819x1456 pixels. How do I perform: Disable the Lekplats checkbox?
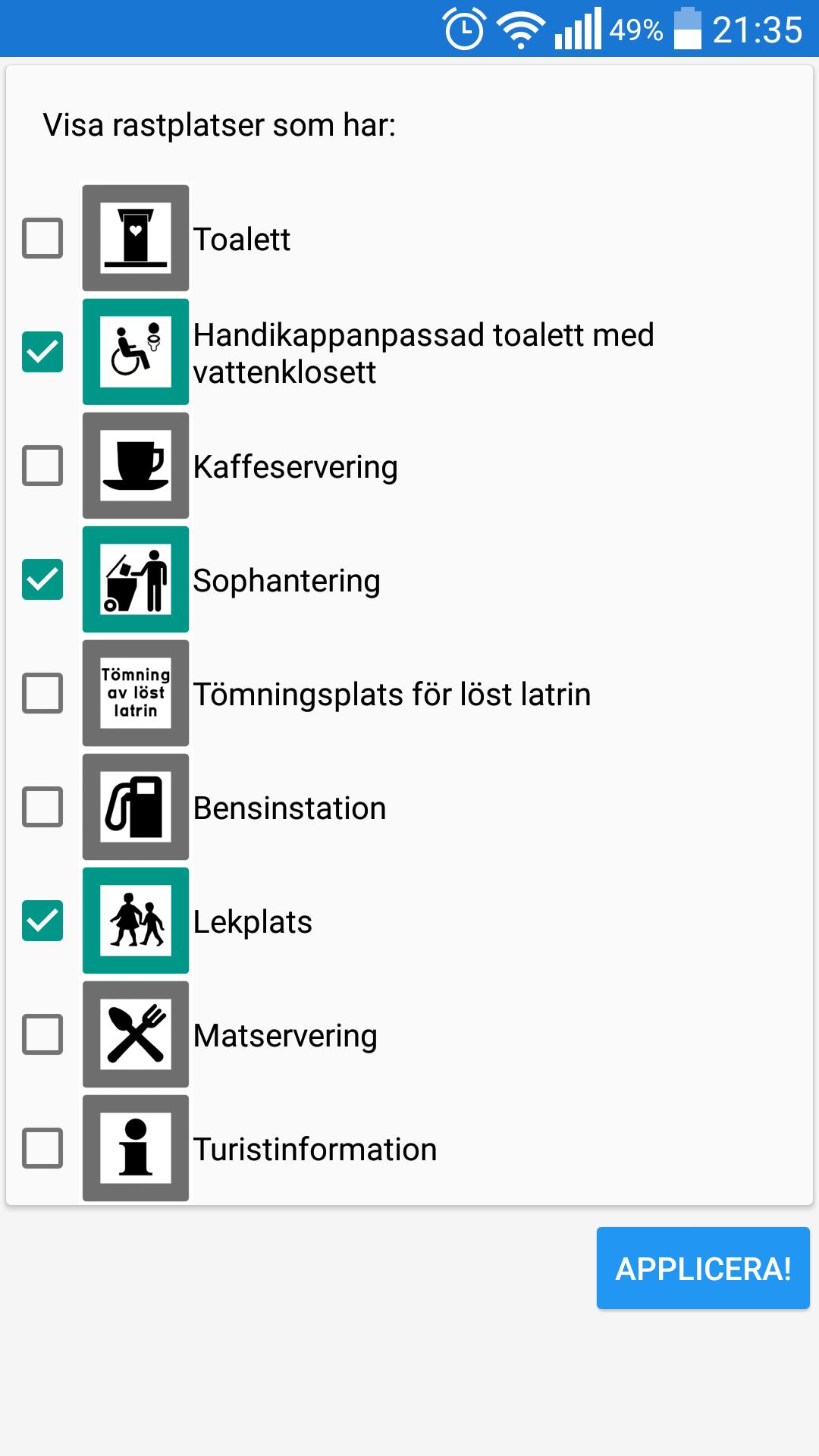coord(42,921)
